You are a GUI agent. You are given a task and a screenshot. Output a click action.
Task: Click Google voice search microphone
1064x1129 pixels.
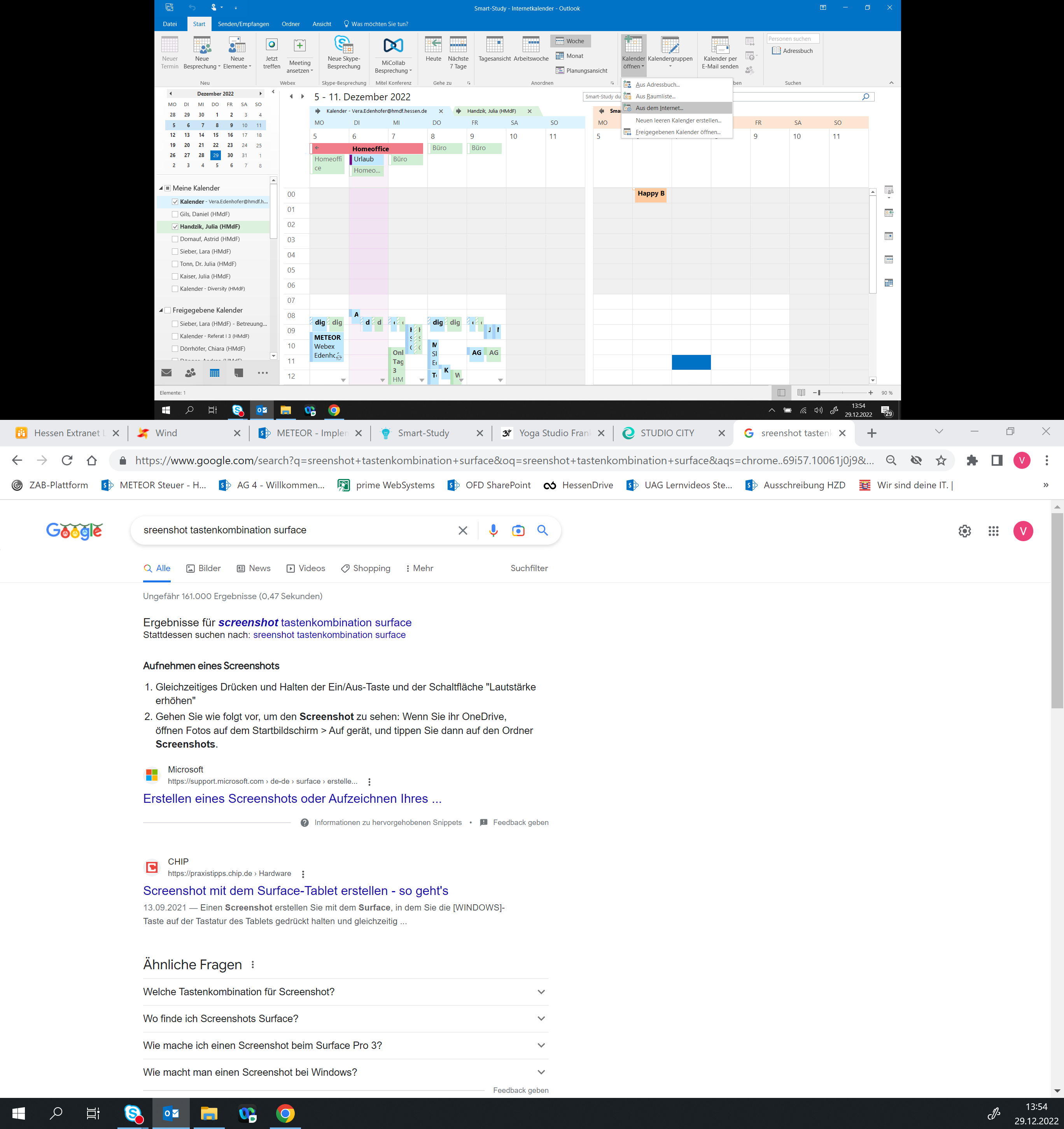click(493, 530)
